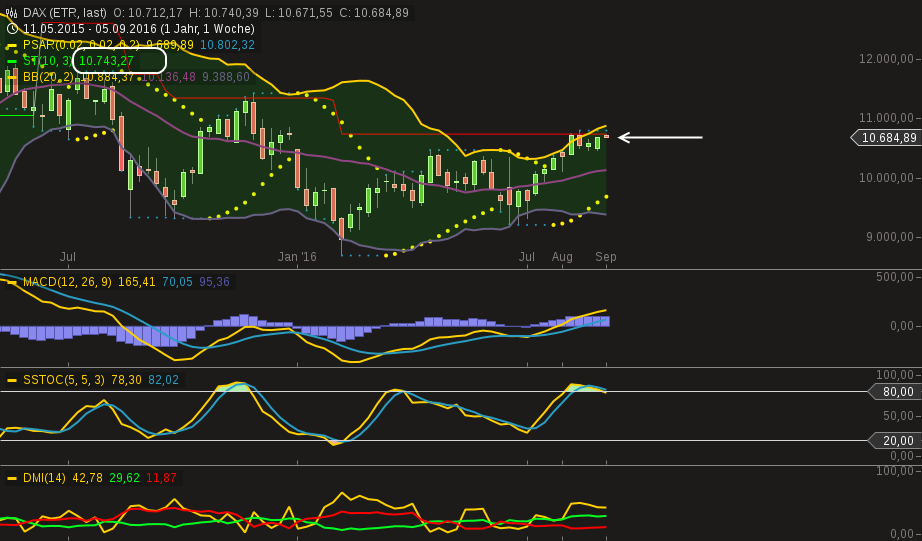
Task: Click the BB lower band value 9.388,60
Action: (x=226, y=77)
